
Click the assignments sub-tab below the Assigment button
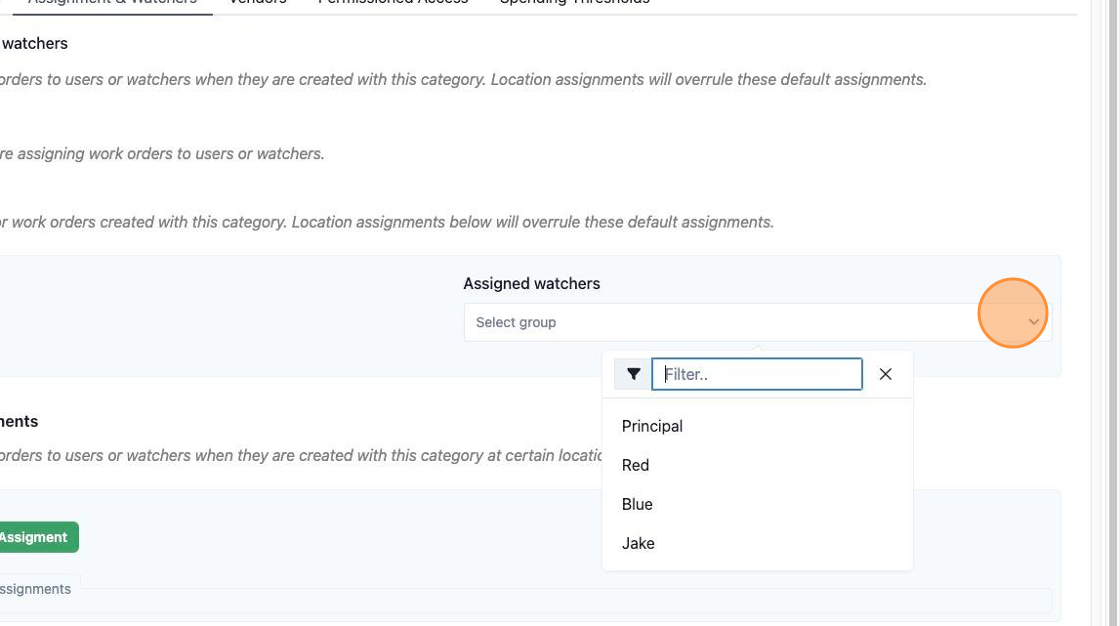[x=37, y=589]
